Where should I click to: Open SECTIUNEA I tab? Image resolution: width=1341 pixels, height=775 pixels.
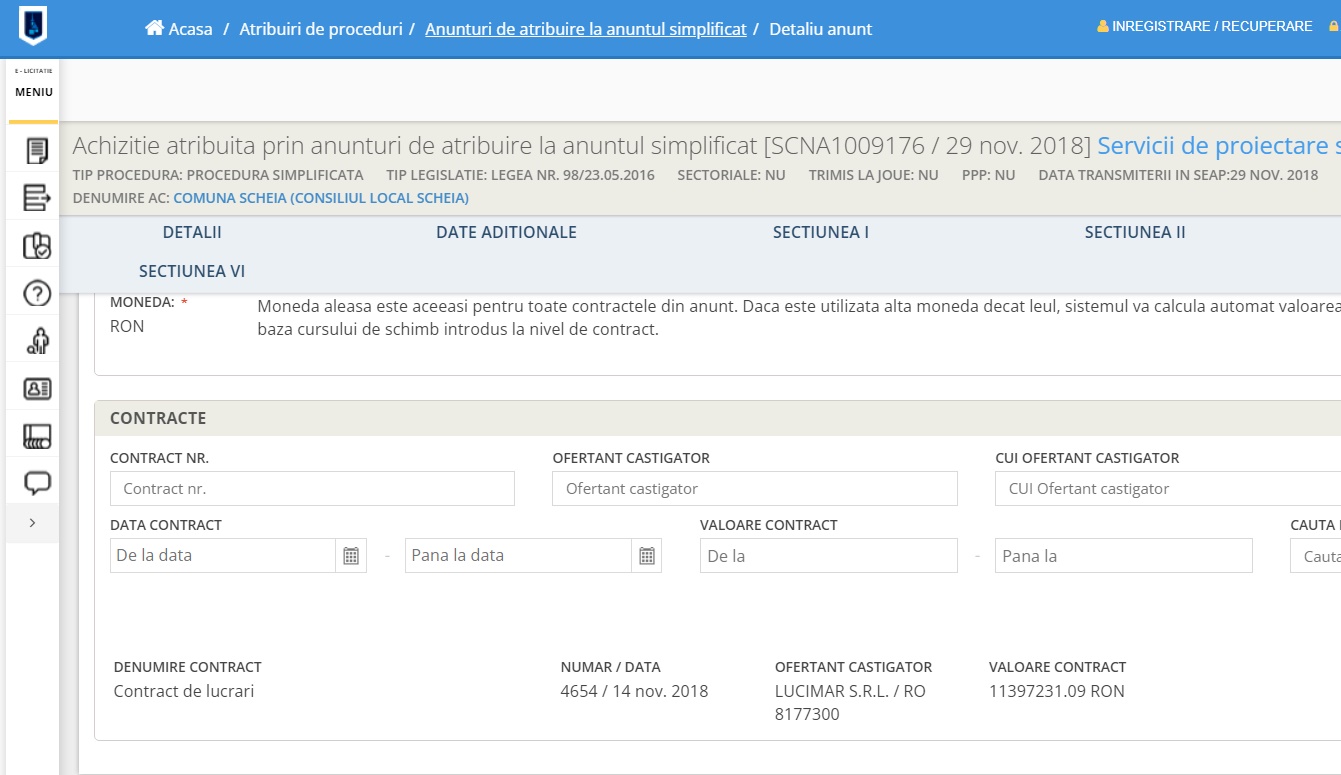(820, 232)
